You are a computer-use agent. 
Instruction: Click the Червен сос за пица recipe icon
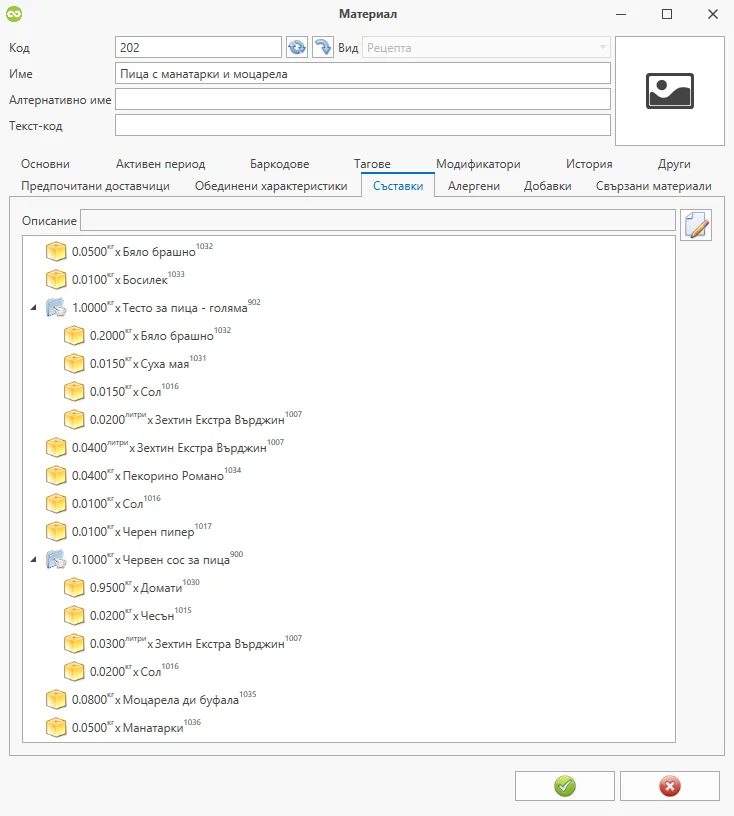point(56,559)
